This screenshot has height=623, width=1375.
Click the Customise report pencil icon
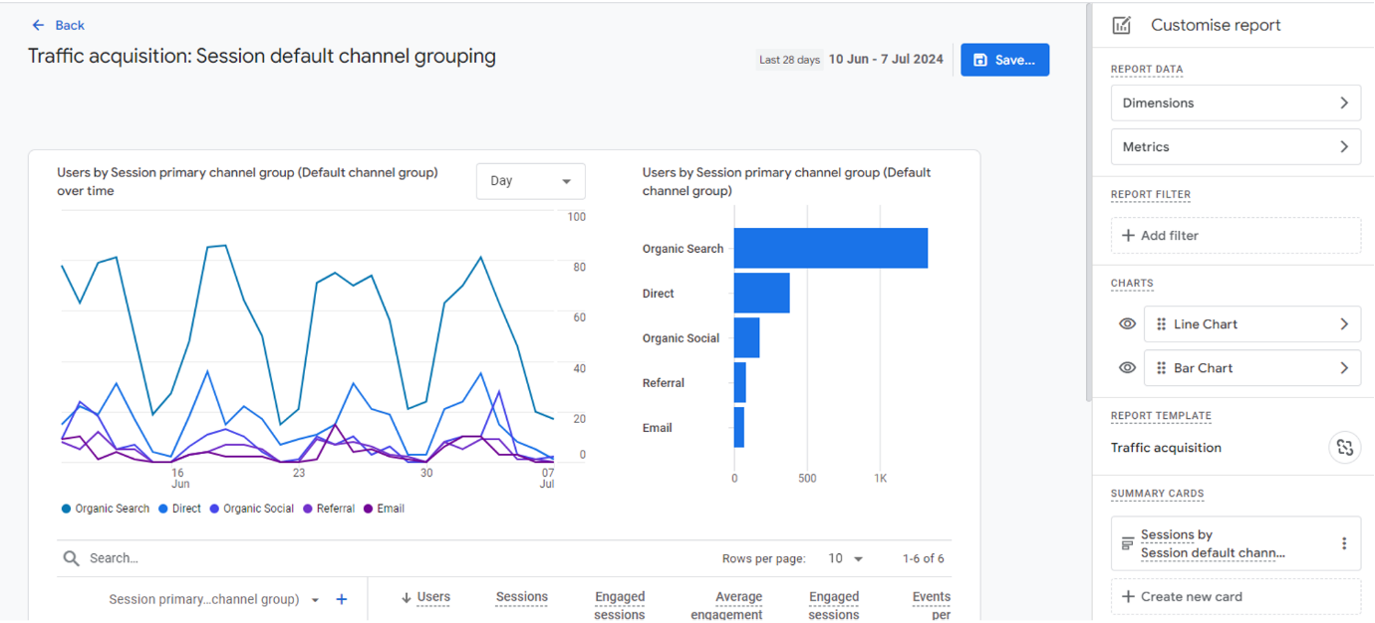1122,25
